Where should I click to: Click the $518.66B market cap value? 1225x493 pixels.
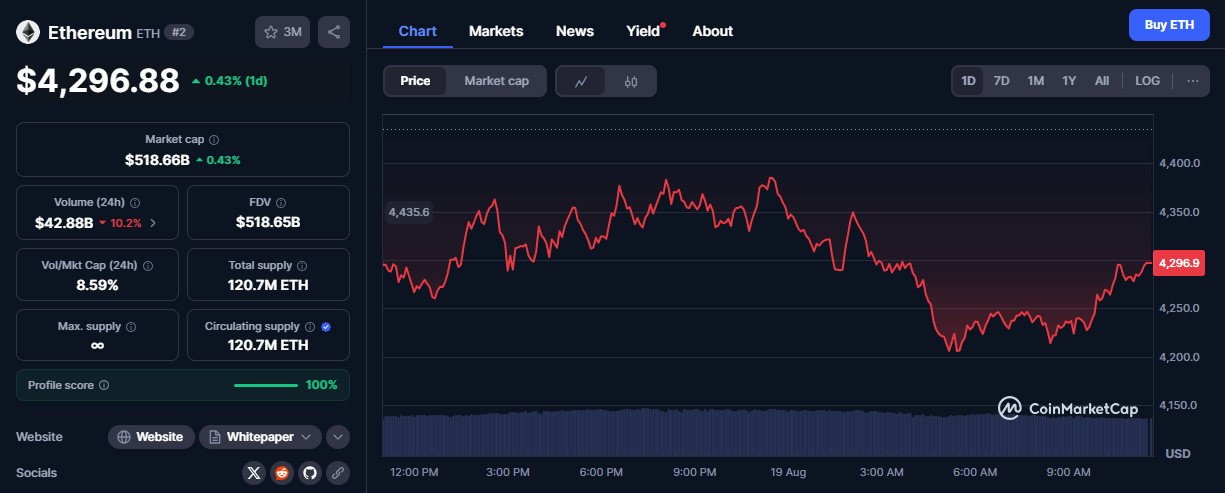(157, 160)
